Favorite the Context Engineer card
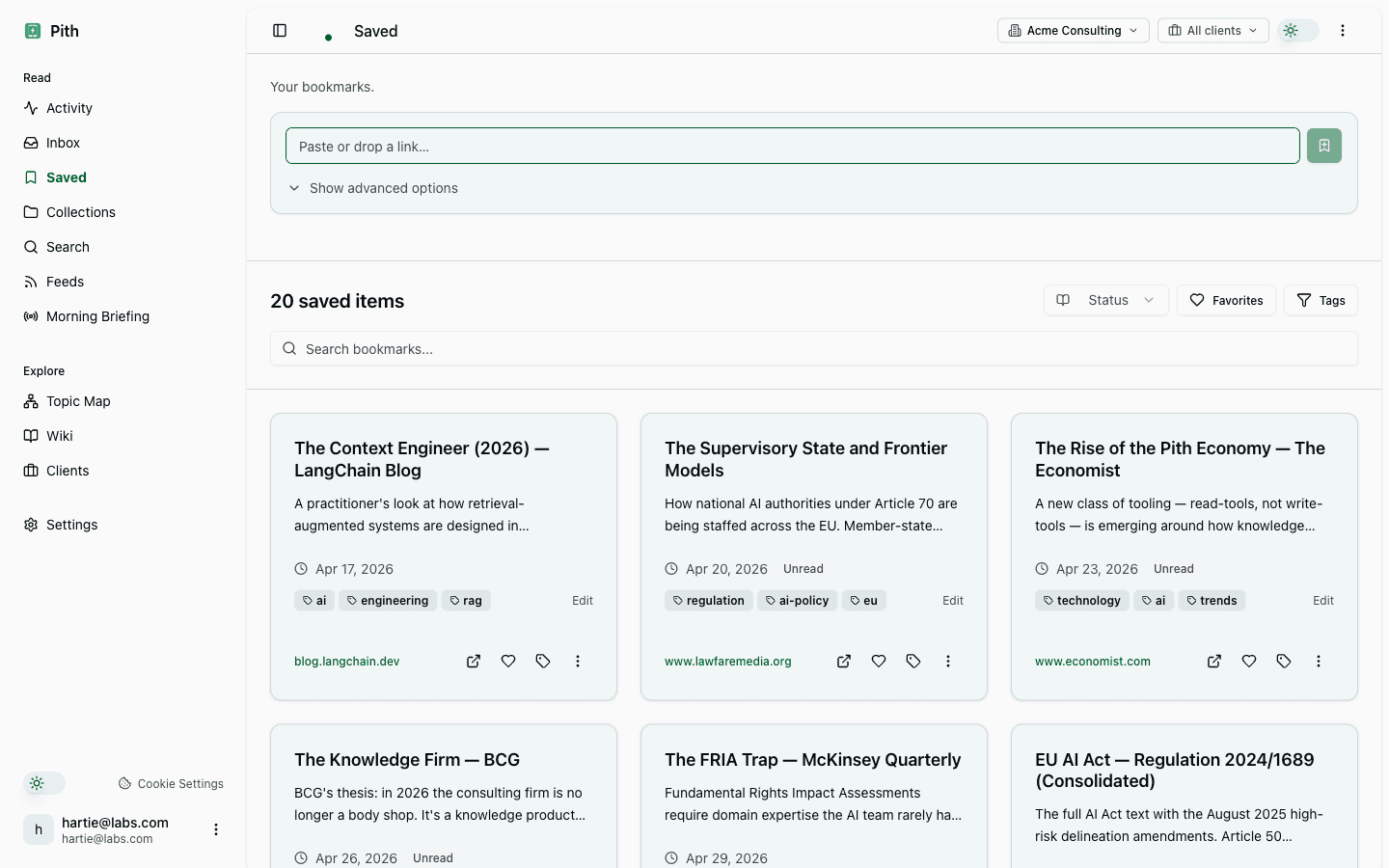 pyautogui.click(x=508, y=662)
